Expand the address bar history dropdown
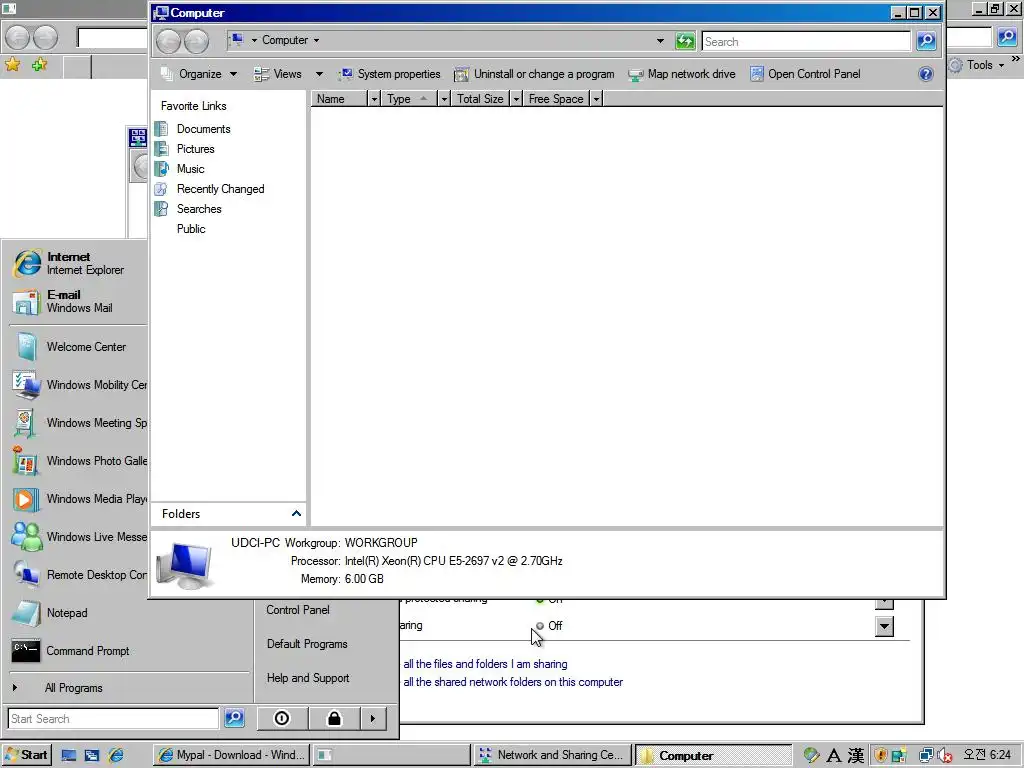The image size is (1024, 768). click(660, 40)
